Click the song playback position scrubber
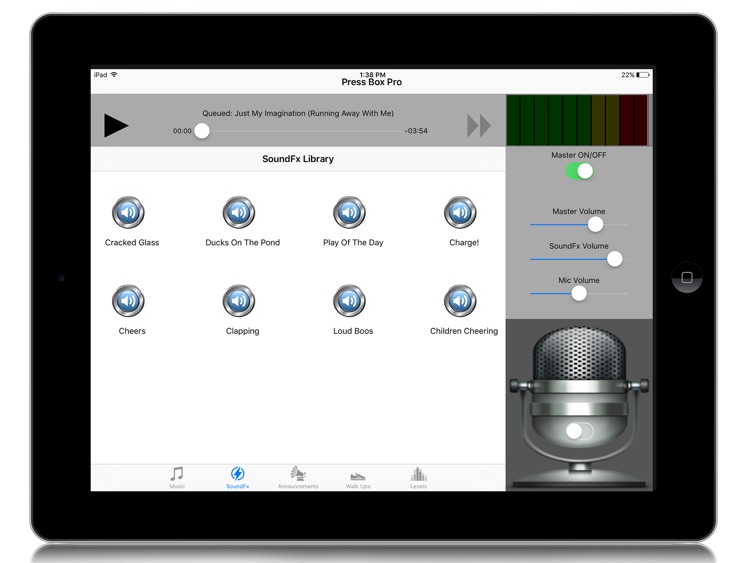Screen dimensions: 750x563 click(x=202, y=131)
